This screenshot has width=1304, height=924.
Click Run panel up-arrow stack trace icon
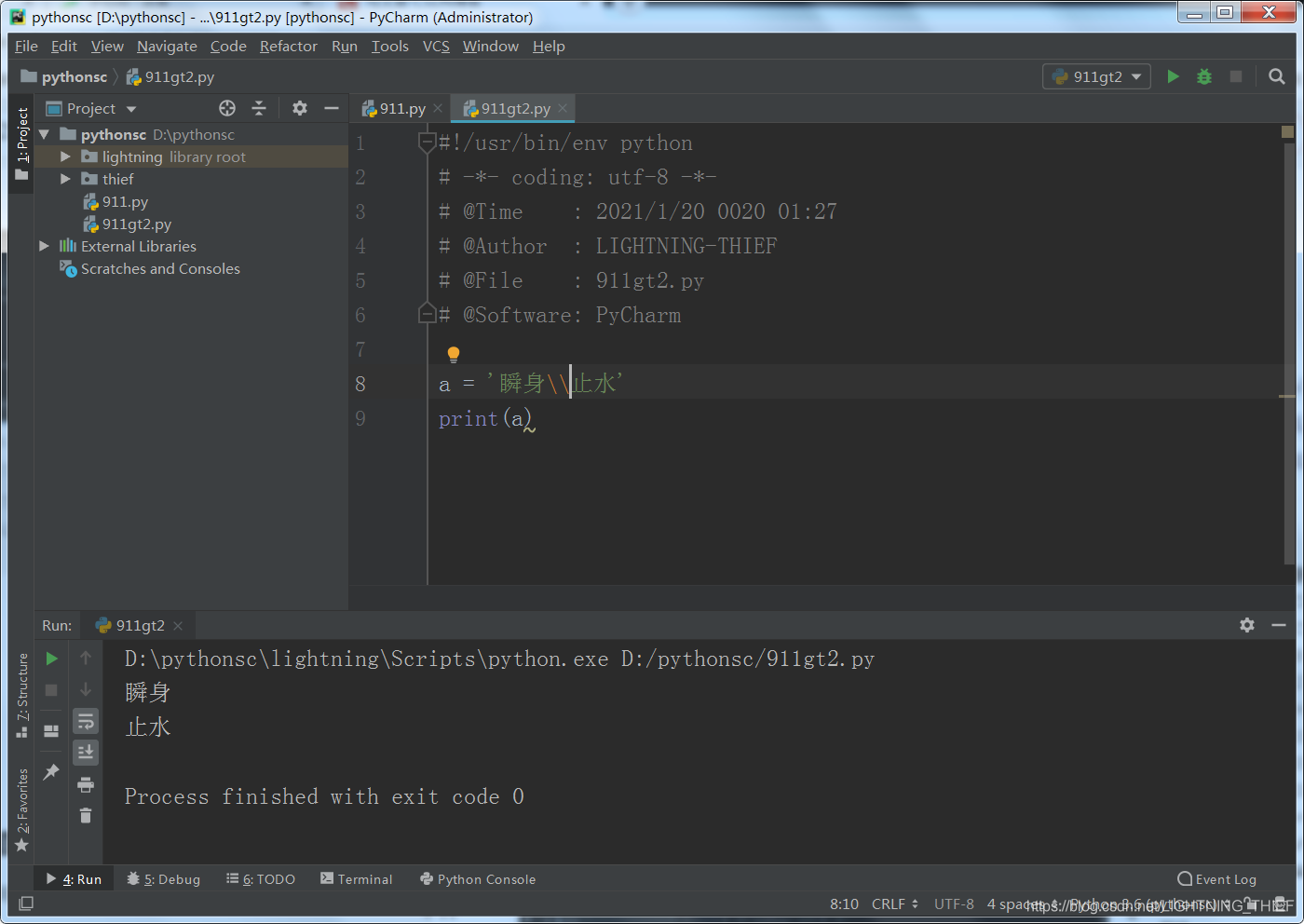pyautogui.click(x=86, y=659)
